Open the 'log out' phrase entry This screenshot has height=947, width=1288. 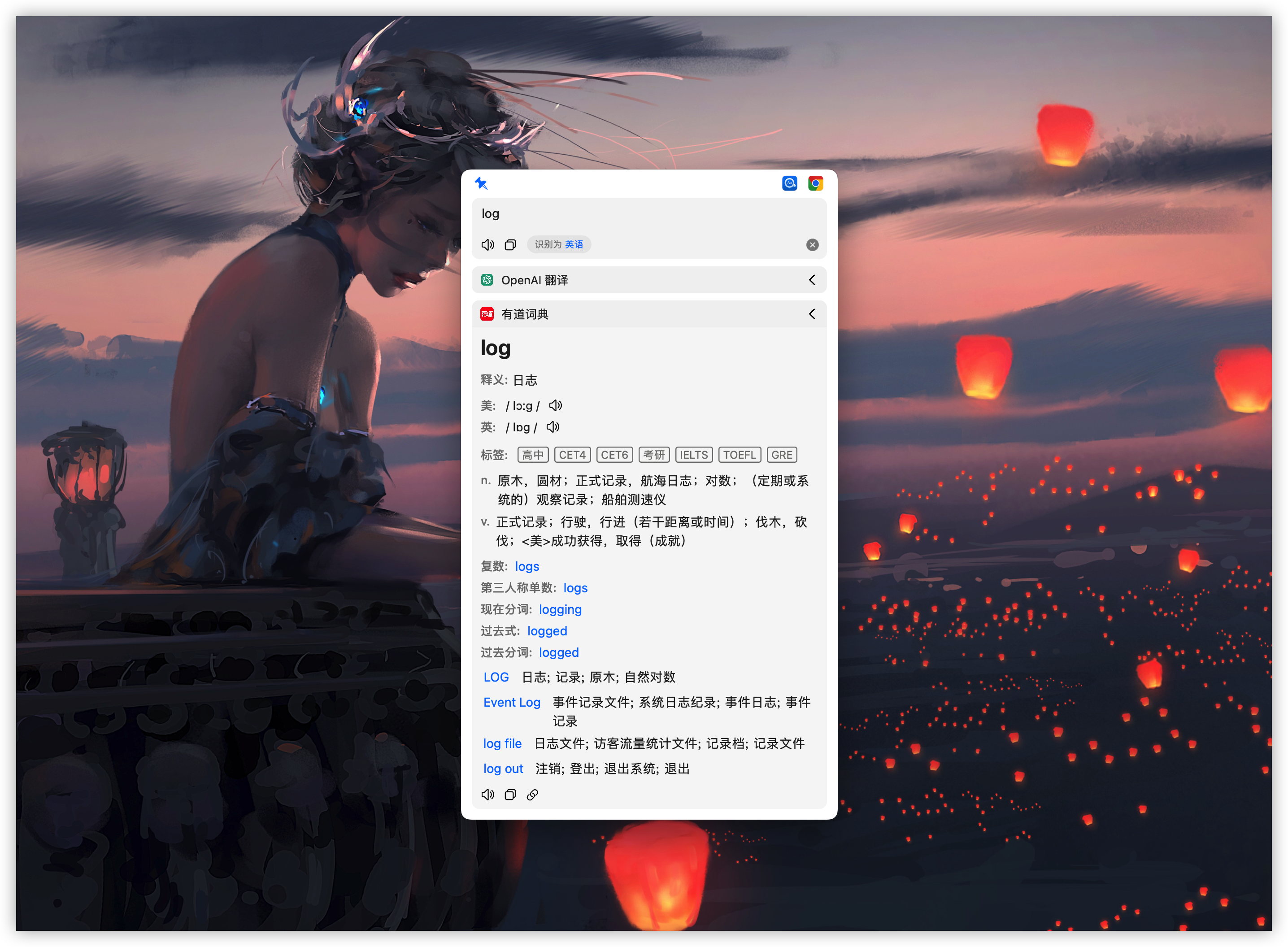pyautogui.click(x=503, y=769)
